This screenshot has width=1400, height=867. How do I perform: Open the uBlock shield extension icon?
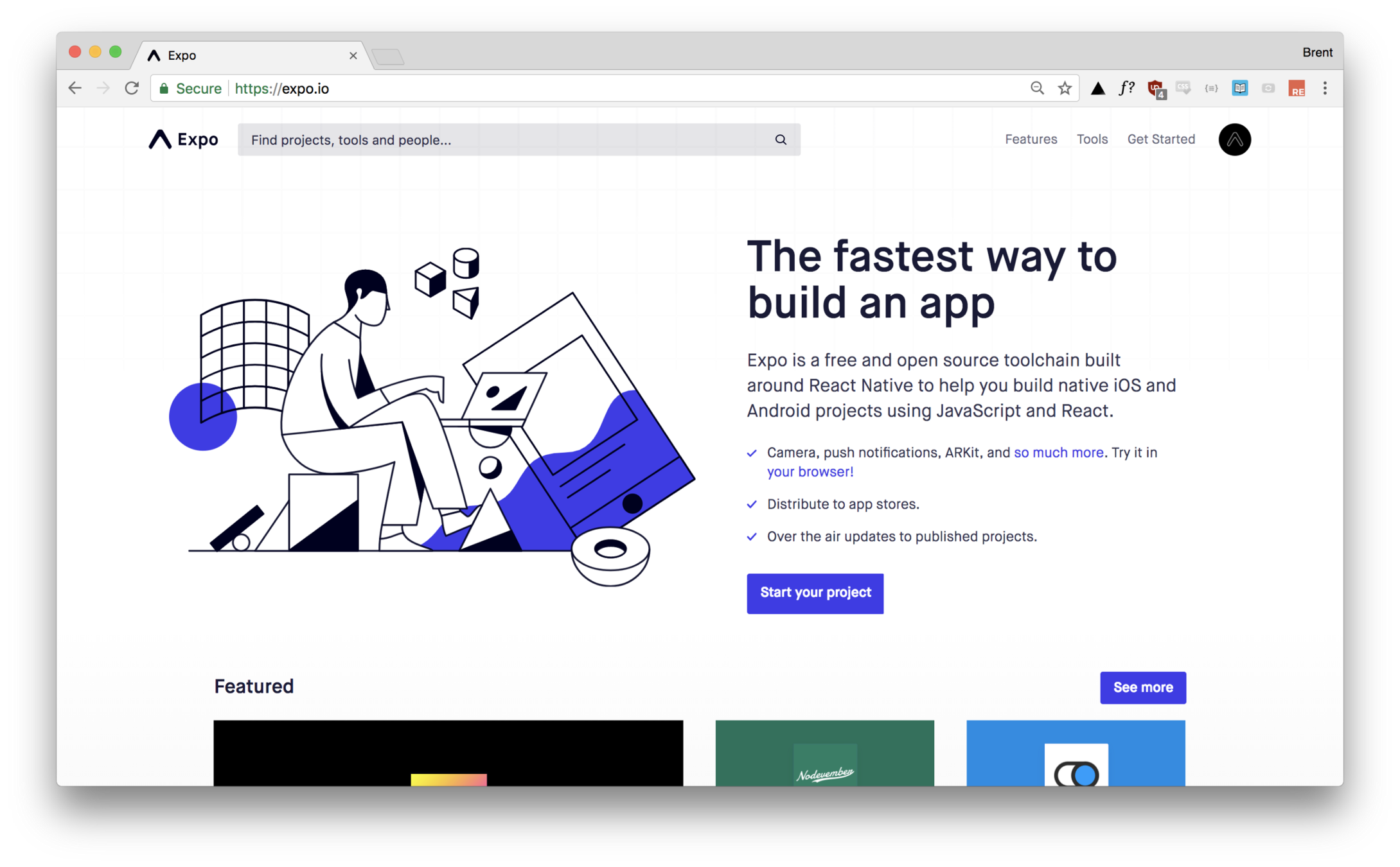1155,89
